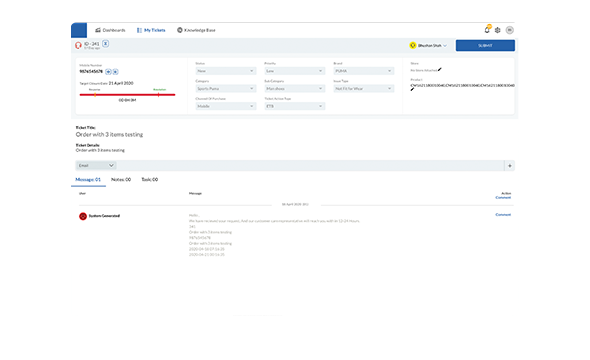The height and width of the screenshot is (360, 590).
Task: Expand the Email channel dropdown
Action: [x=96, y=166]
